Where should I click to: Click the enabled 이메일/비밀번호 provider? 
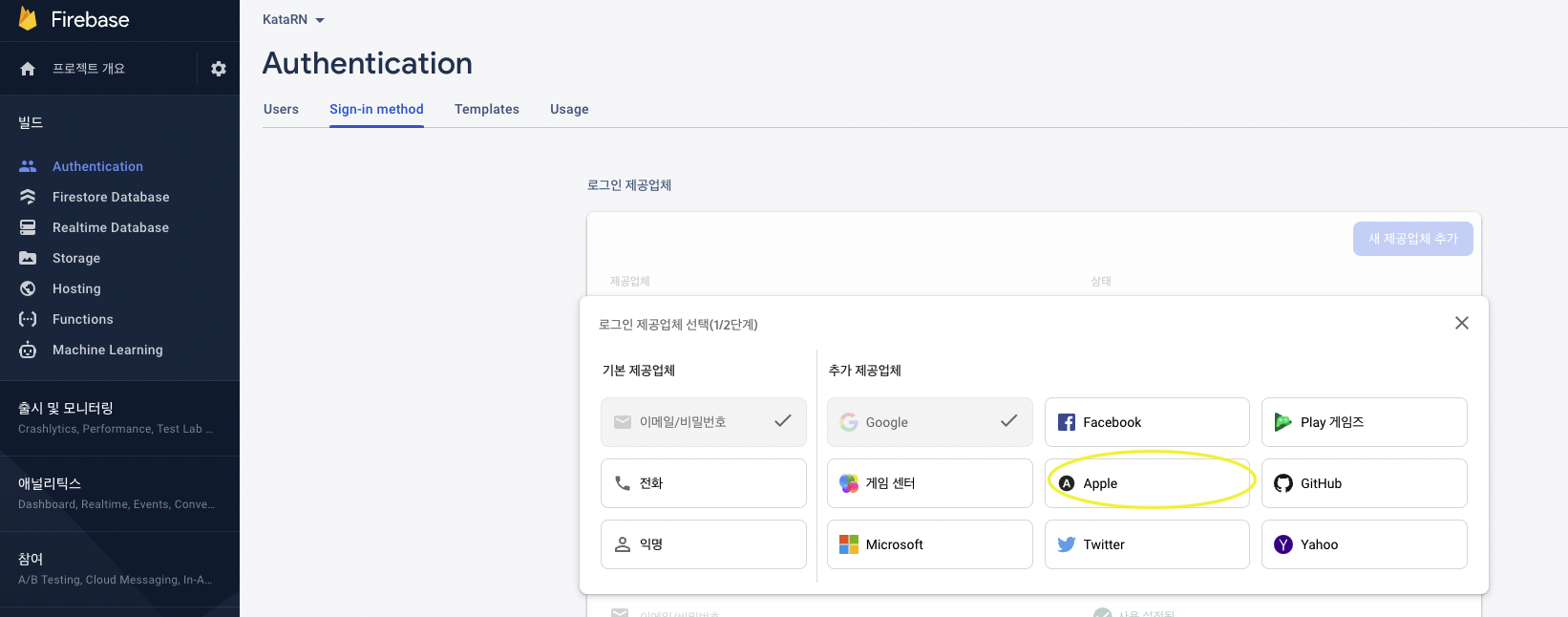[x=704, y=422]
